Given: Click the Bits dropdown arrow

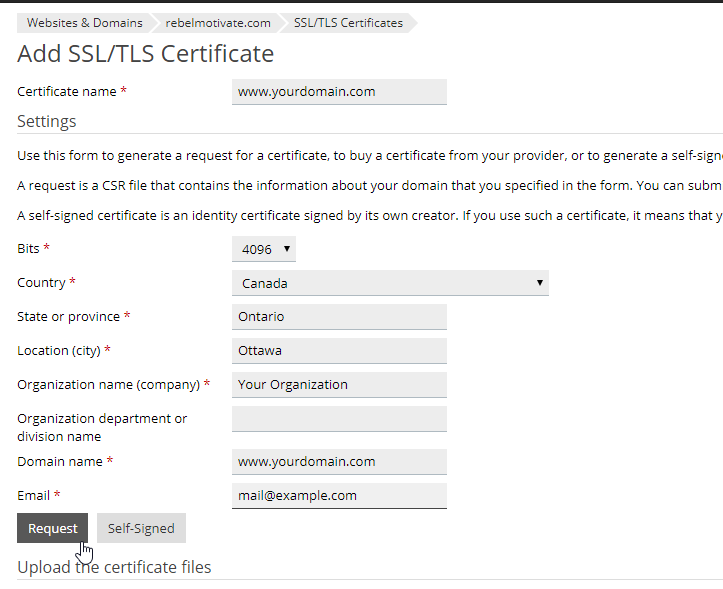Looking at the screenshot, I should pyautogui.click(x=287, y=249).
